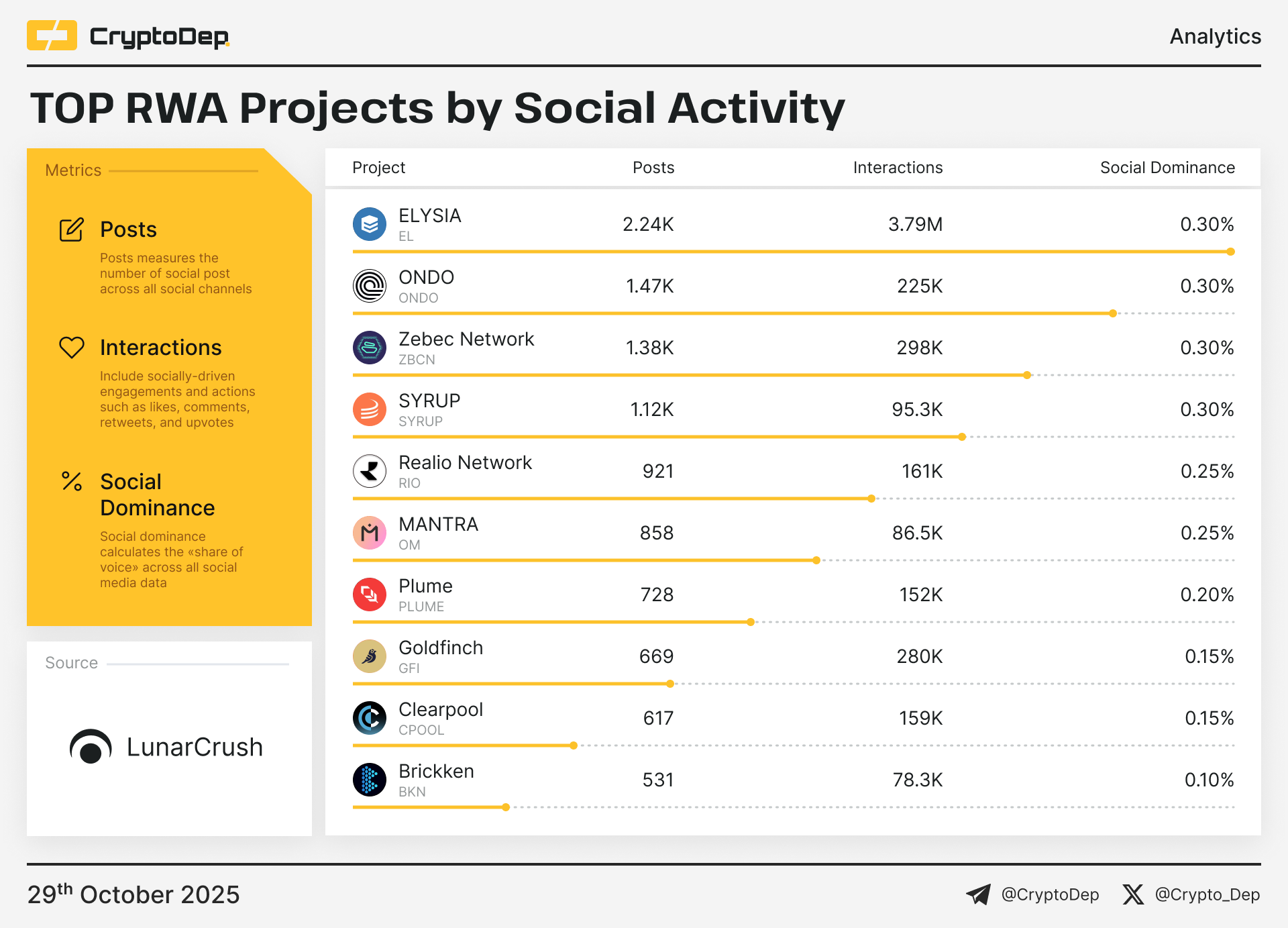Image resolution: width=1288 pixels, height=928 pixels.
Task: Click the X social media icon
Action: pos(1133,894)
